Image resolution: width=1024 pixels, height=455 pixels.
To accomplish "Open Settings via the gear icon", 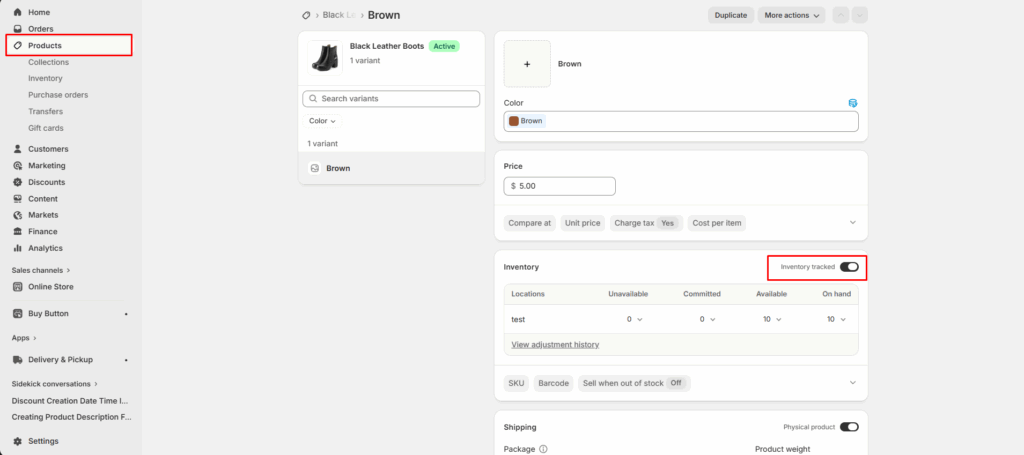I will tap(17, 441).
